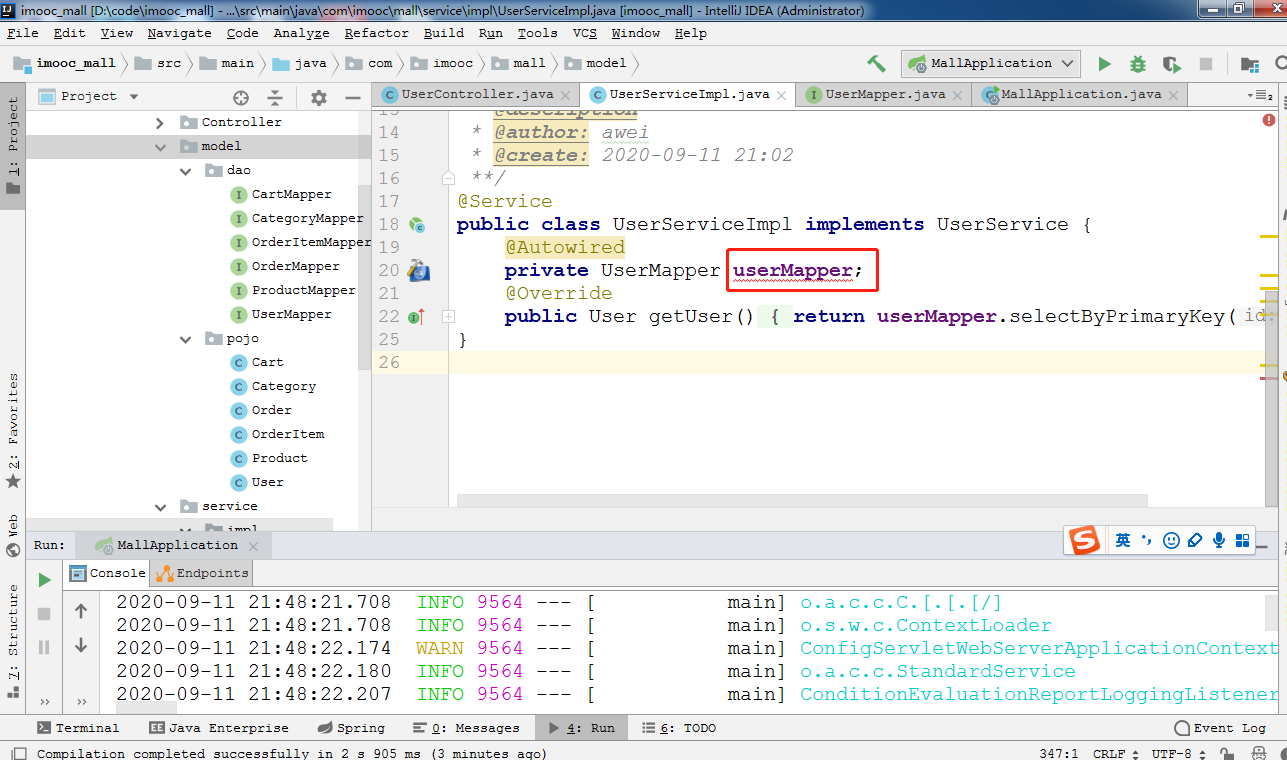Open the Java Enterprise tool window

click(x=219, y=728)
